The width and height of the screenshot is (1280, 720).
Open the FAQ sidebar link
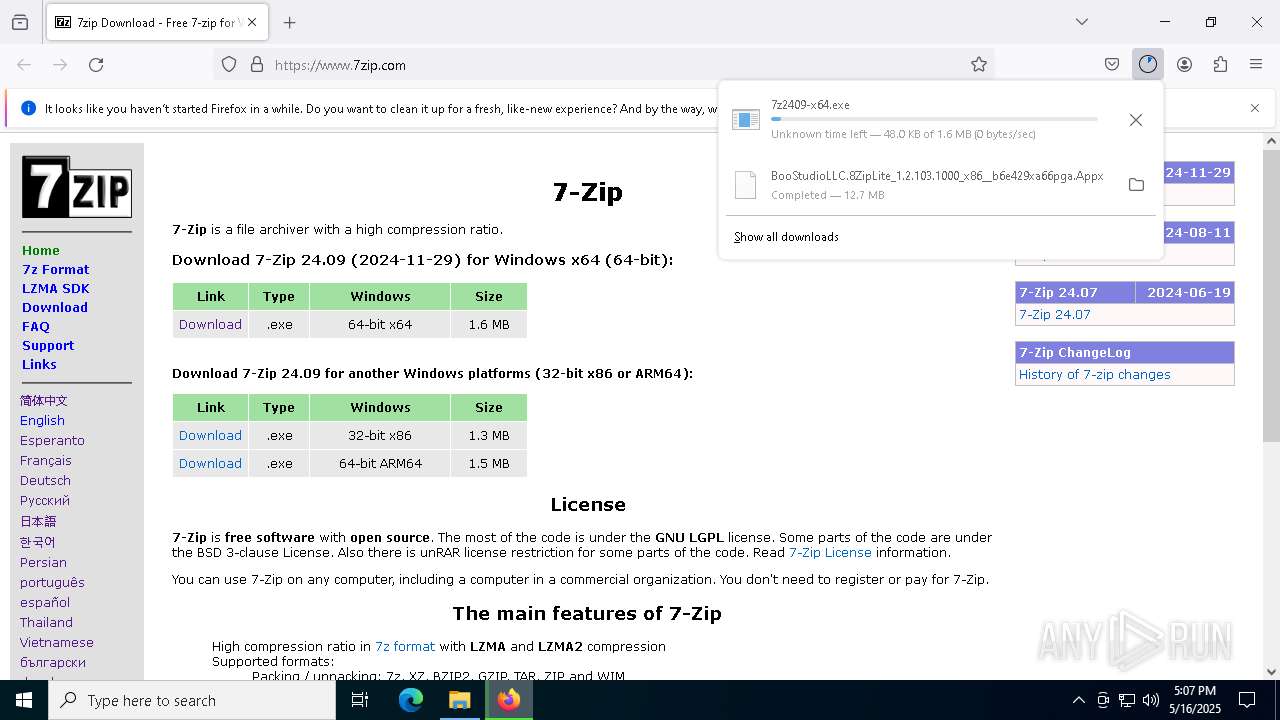point(36,326)
